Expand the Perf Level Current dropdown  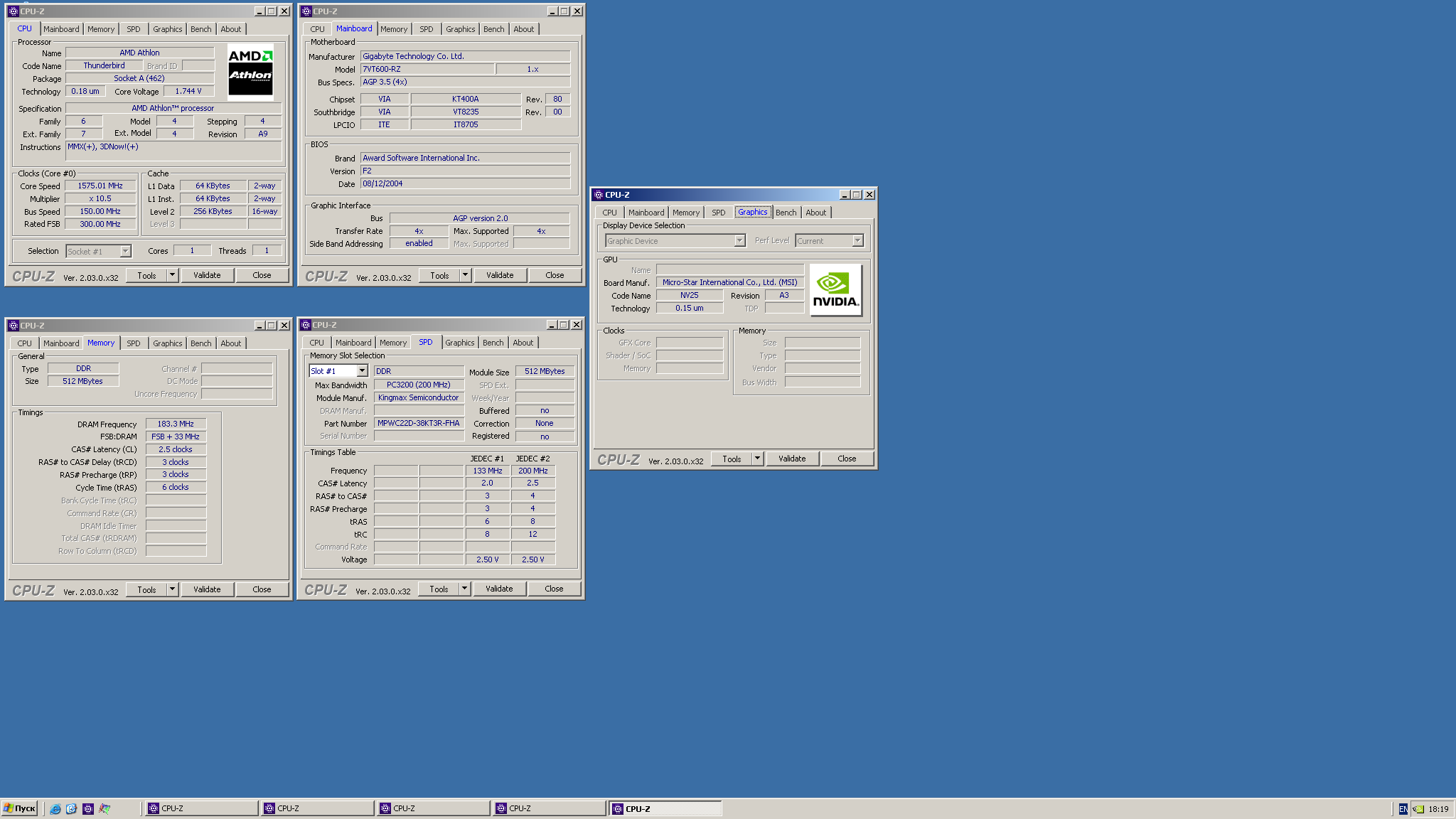[x=857, y=241]
